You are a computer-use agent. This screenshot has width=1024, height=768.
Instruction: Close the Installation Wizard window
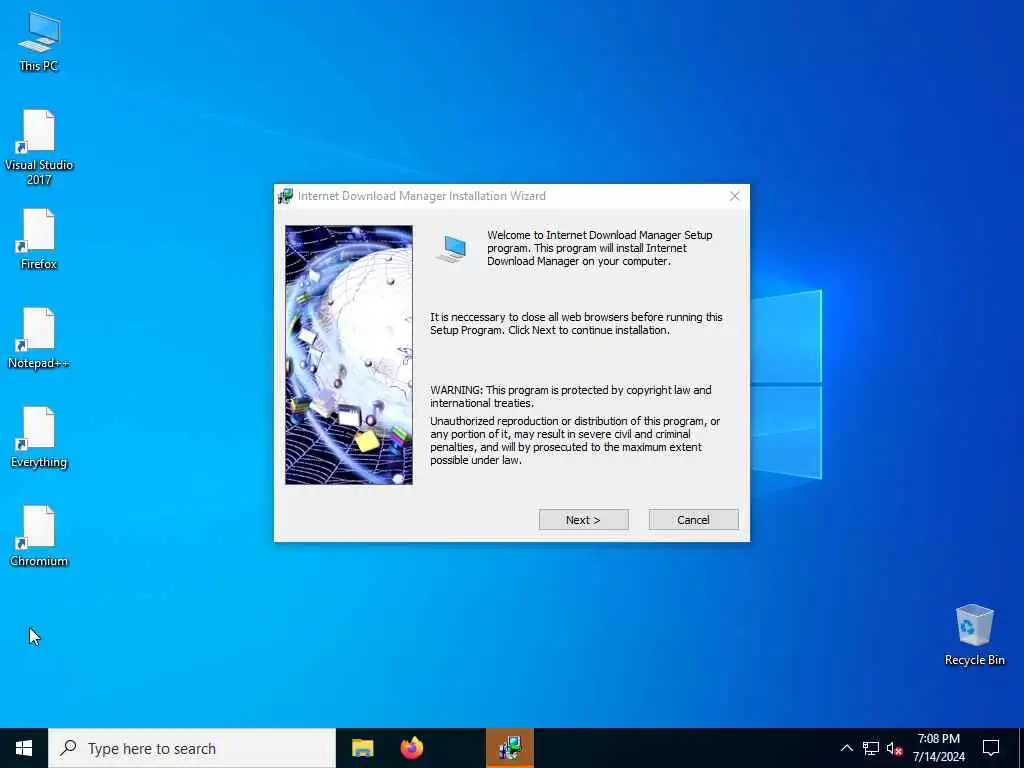tap(735, 196)
